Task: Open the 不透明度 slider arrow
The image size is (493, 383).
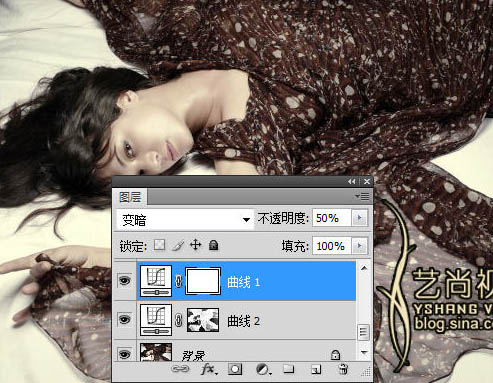Action: [x=359, y=218]
